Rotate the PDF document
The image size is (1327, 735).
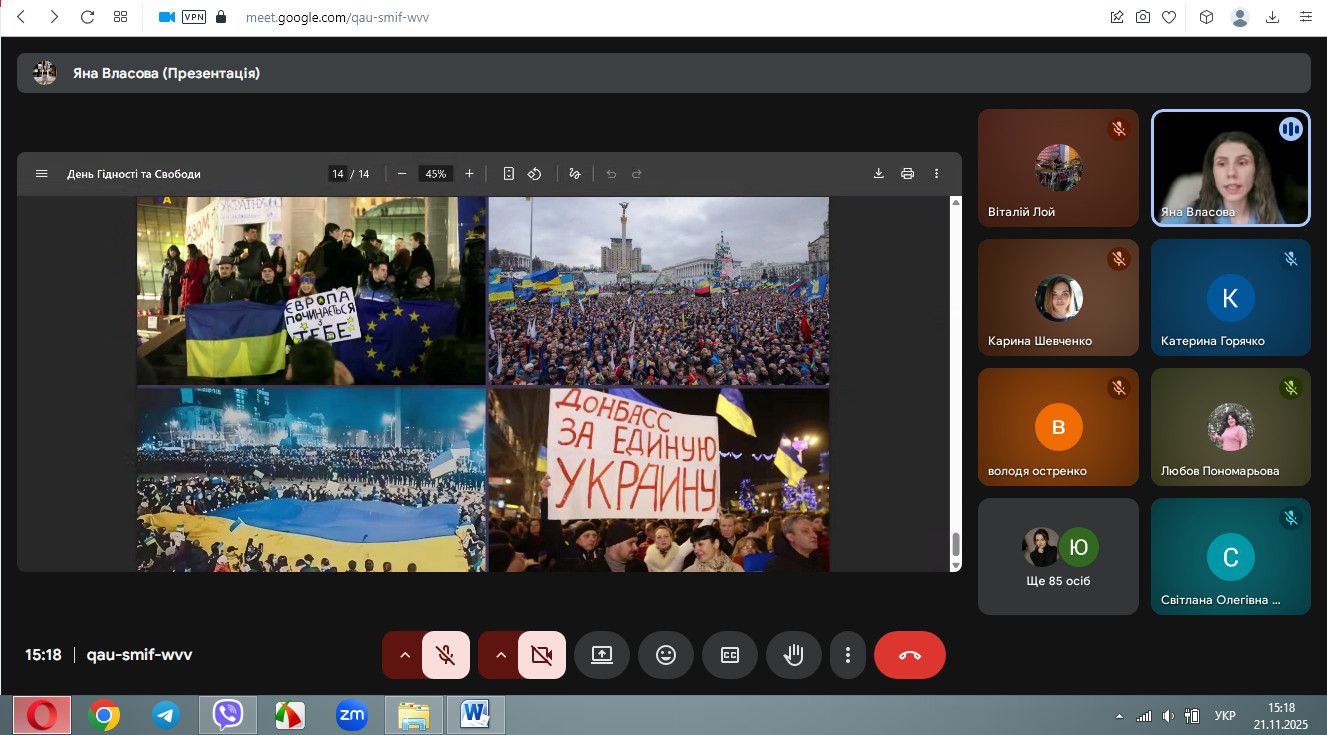[535, 174]
